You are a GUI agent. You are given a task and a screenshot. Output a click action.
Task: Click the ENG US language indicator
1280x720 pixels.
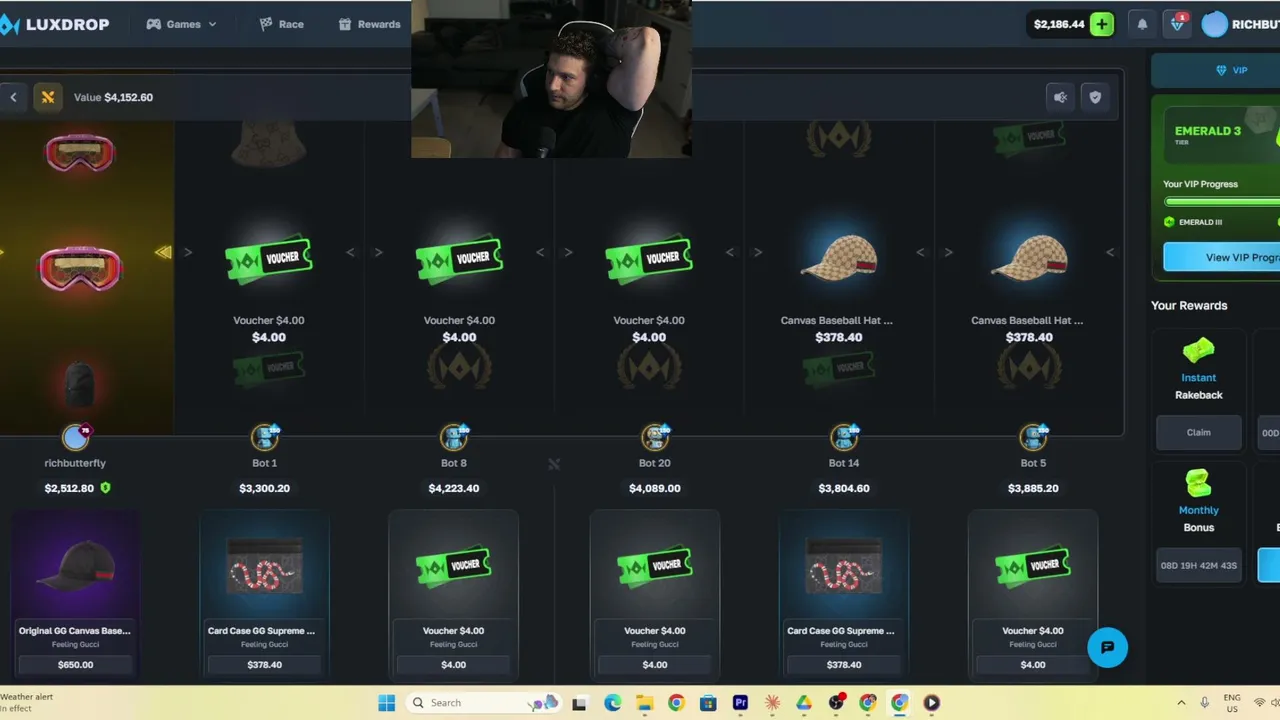[x=1232, y=703]
